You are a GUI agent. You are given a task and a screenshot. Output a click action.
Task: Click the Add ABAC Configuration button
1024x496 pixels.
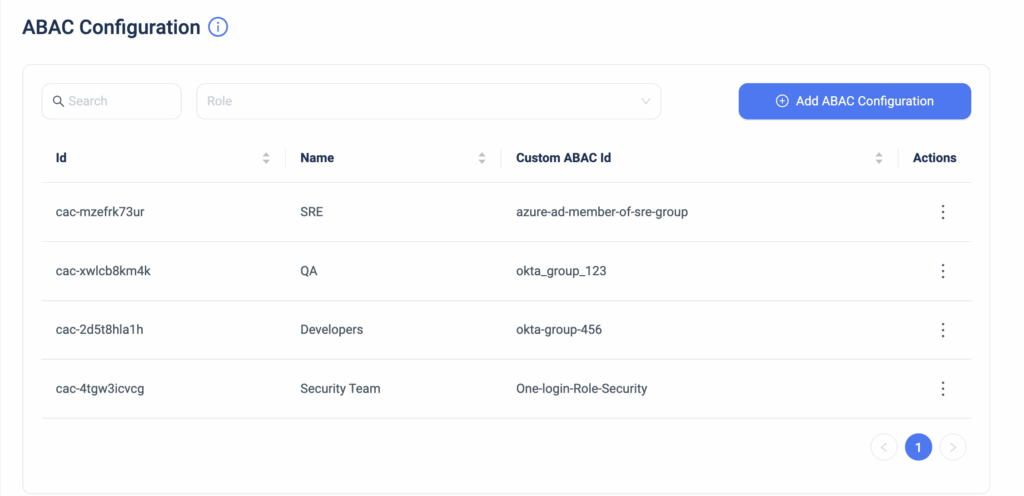(854, 101)
